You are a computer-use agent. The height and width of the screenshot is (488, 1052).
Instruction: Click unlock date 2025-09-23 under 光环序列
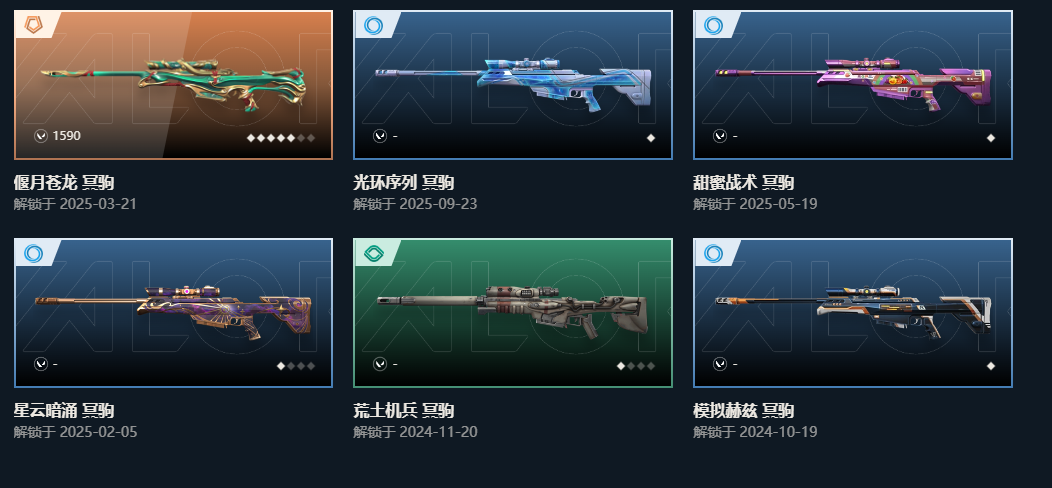(438, 203)
